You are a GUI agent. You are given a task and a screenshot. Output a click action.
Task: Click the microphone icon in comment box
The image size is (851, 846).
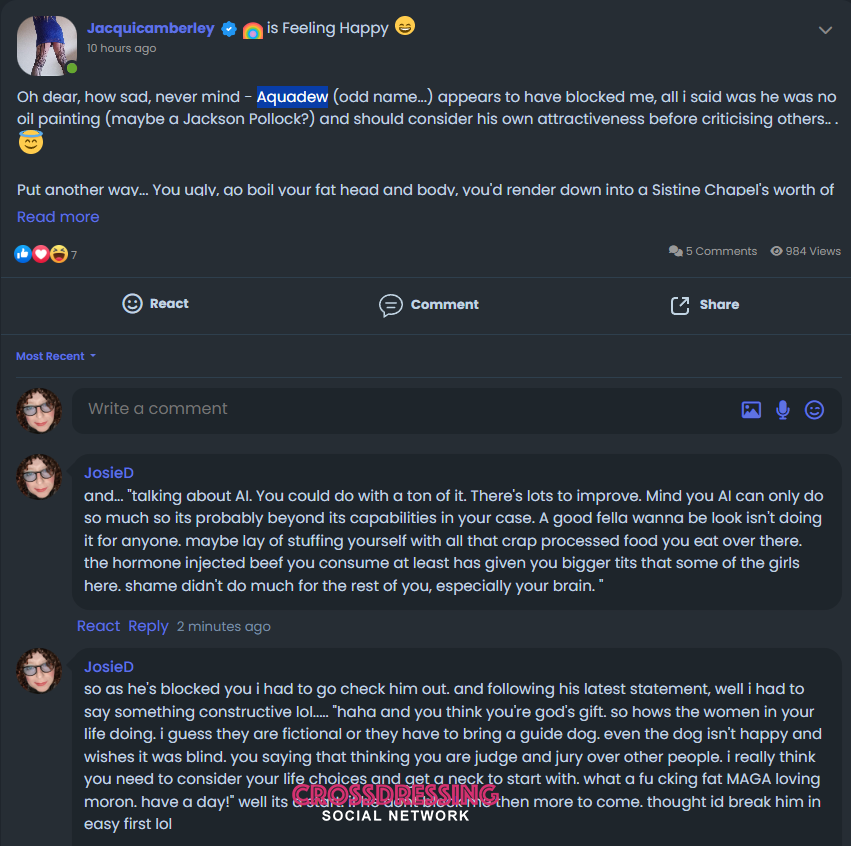(783, 409)
